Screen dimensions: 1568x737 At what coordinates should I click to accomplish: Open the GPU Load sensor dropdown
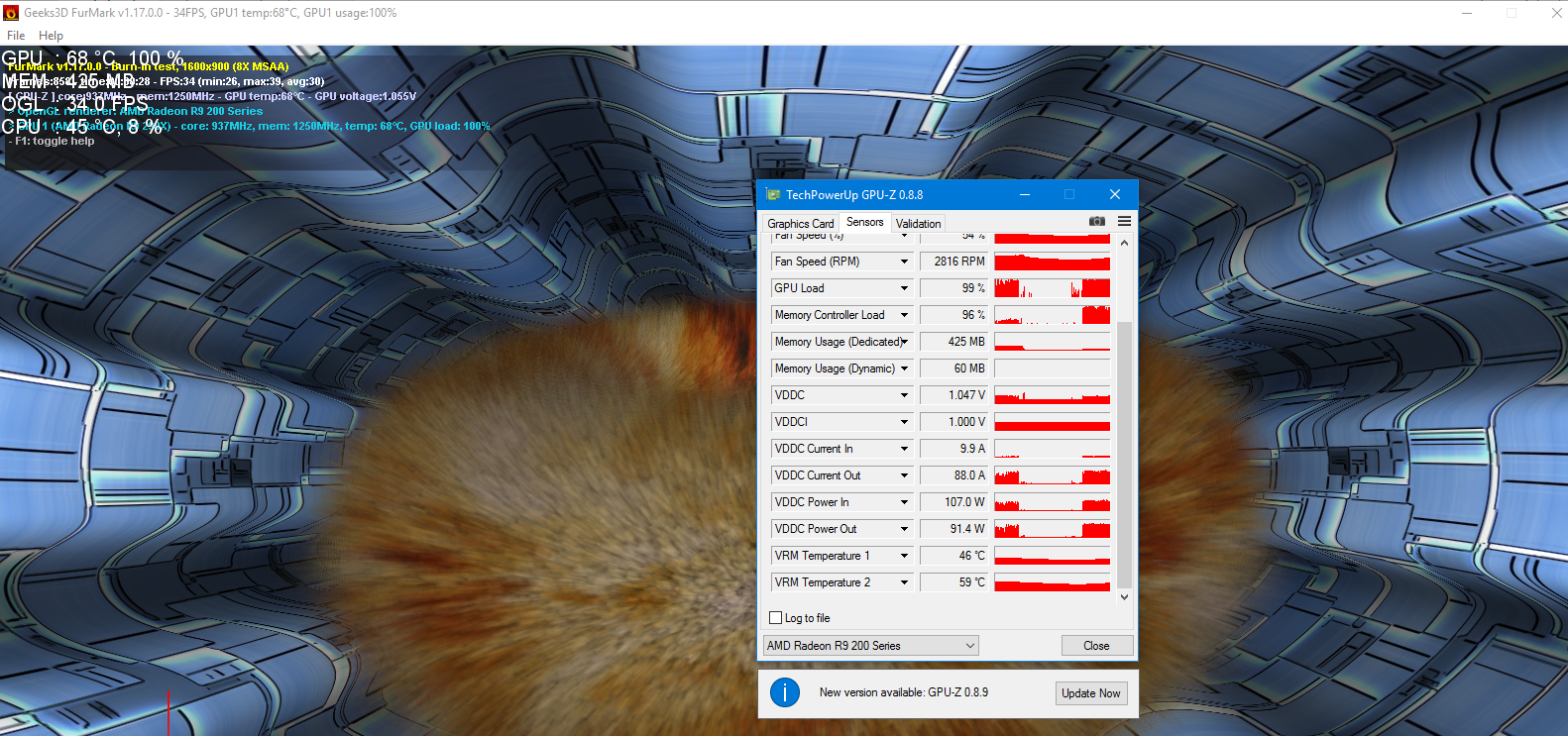click(904, 288)
